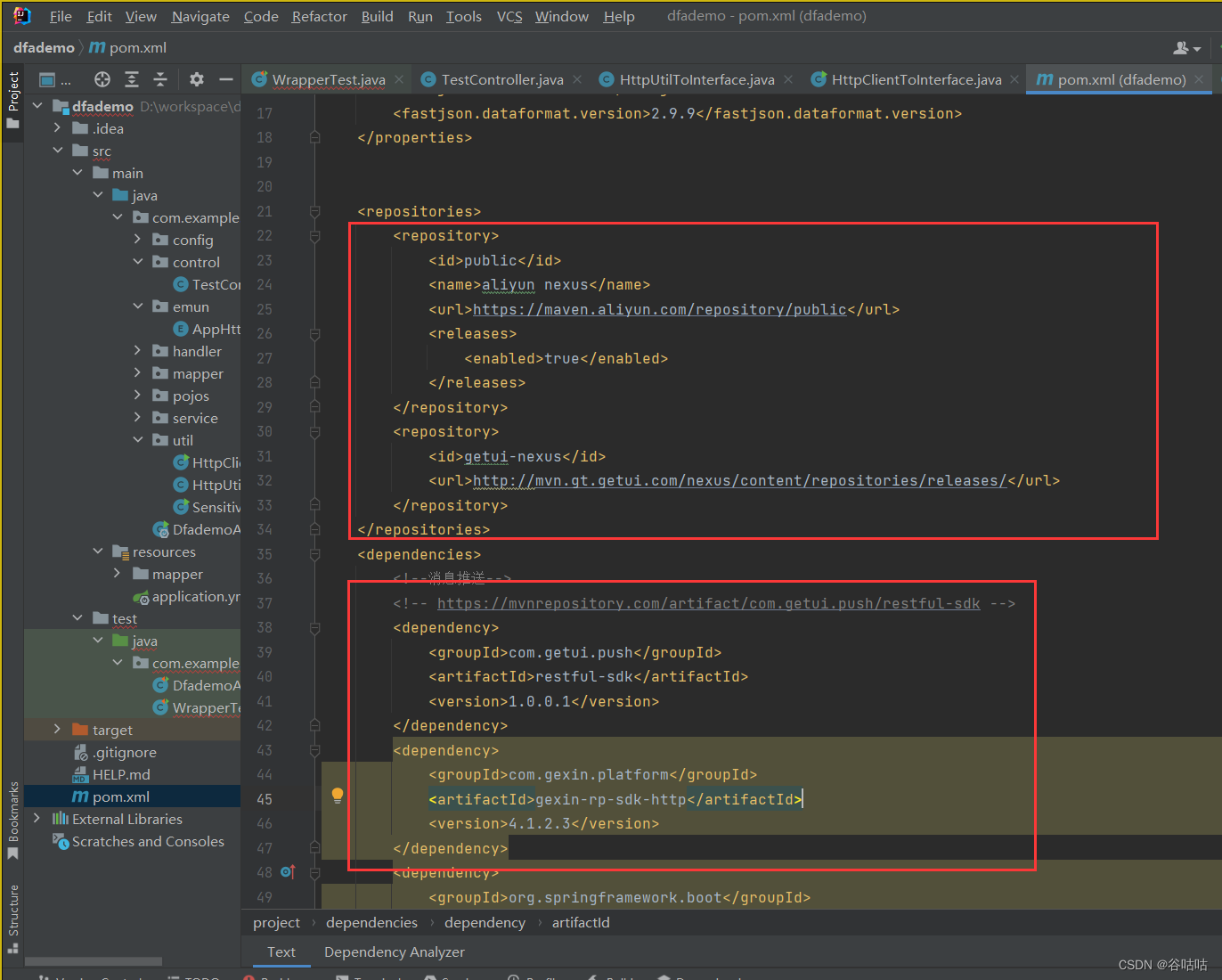Expand the target folder
Image resolution: width=1222 pixels, height=980 pixels.
[57, 730]
